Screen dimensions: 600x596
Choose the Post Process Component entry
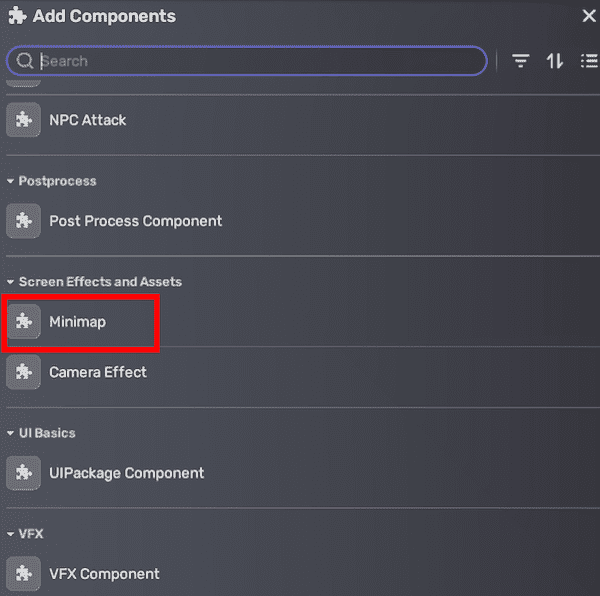tap(136, 221)
